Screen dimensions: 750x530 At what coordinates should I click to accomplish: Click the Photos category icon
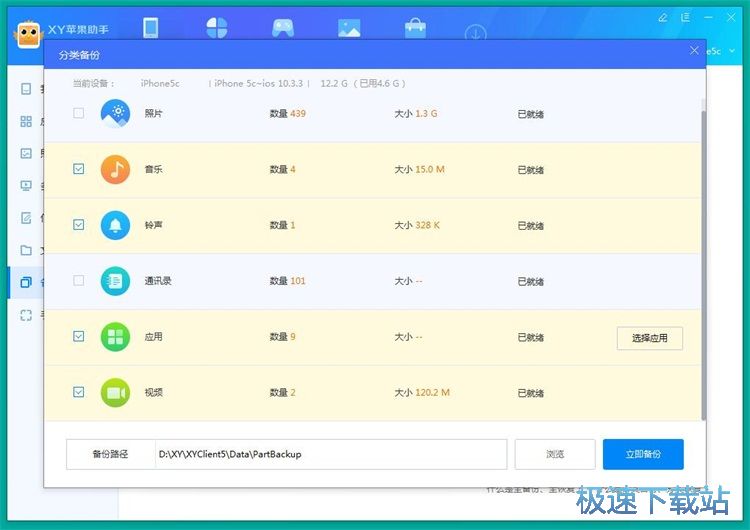coord(116,113)
